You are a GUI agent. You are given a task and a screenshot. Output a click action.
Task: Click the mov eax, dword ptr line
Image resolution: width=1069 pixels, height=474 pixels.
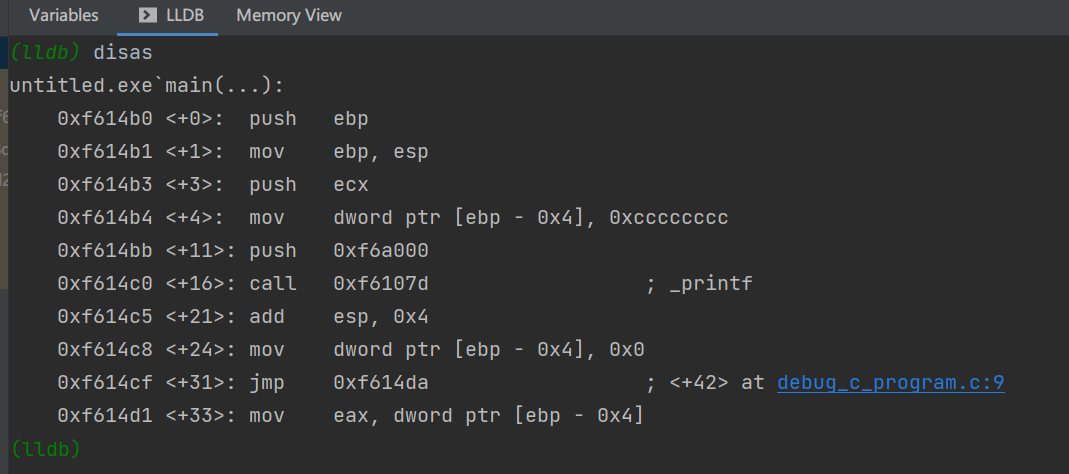[445, 415]
